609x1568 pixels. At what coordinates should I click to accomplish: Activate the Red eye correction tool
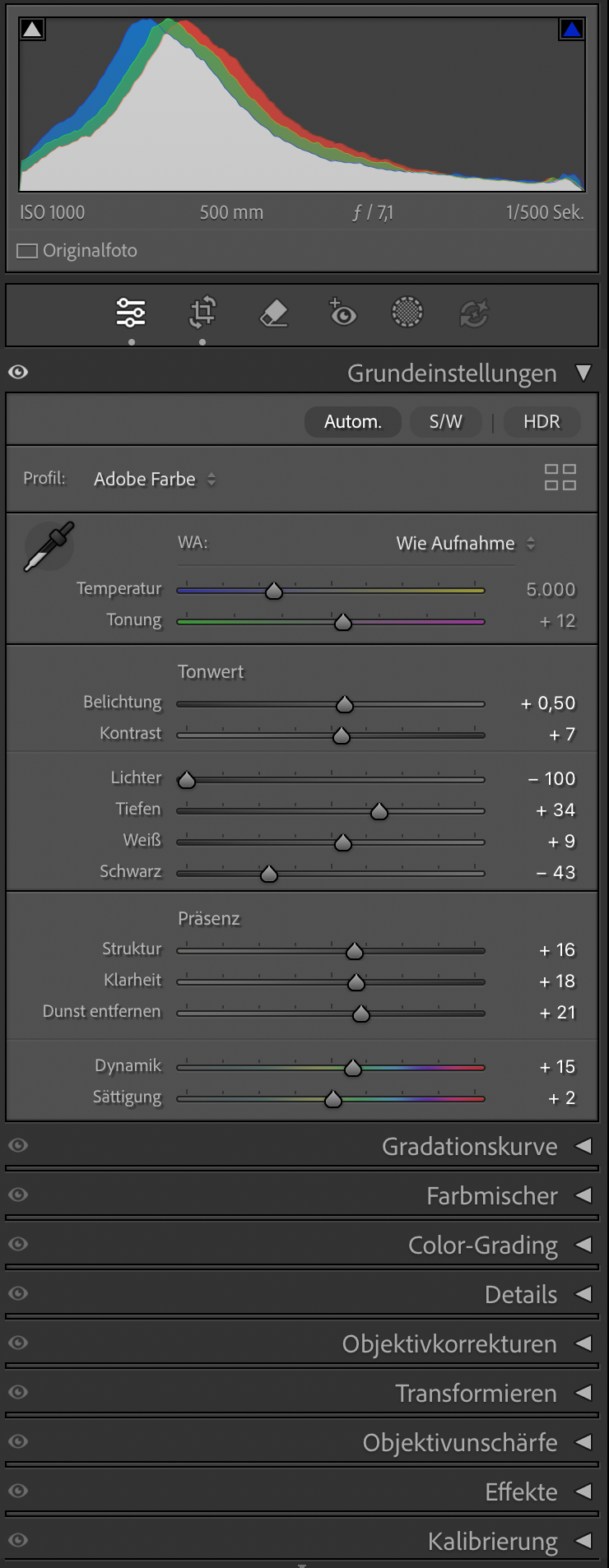[342, 313]
